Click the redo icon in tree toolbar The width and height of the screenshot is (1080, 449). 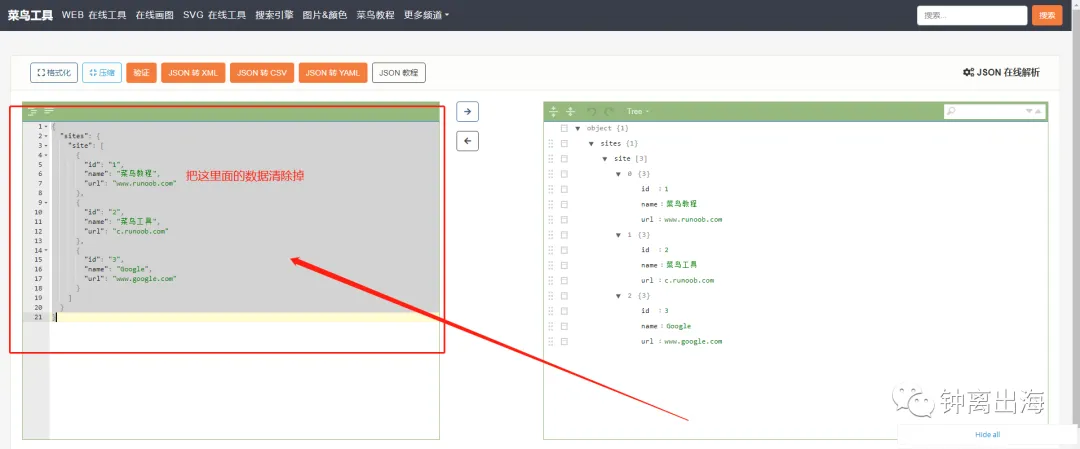609,112
